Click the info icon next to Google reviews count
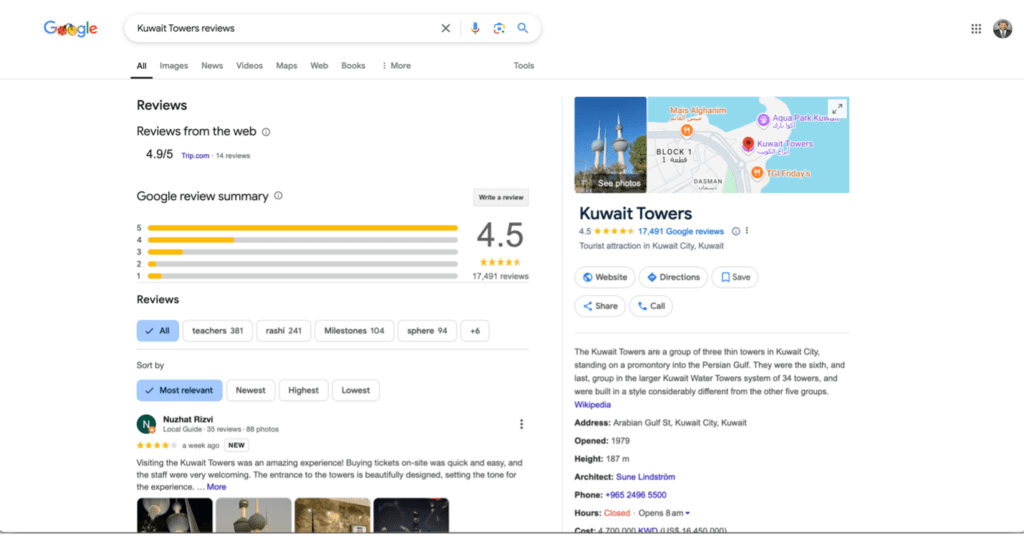Screen dimensions: 1024x536 click(736, 231)
